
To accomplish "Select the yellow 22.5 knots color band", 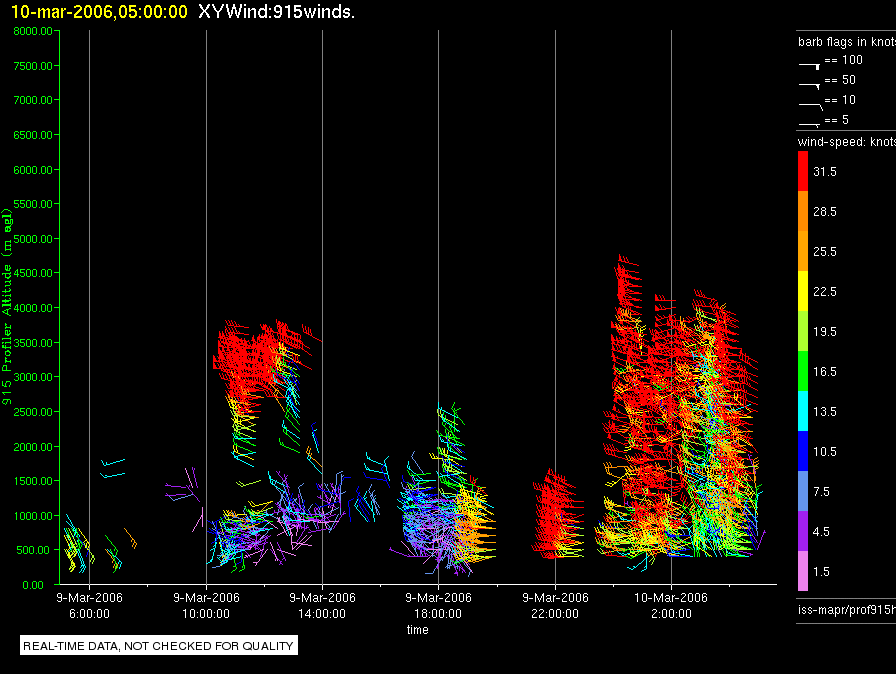I will tap(803, 291).
